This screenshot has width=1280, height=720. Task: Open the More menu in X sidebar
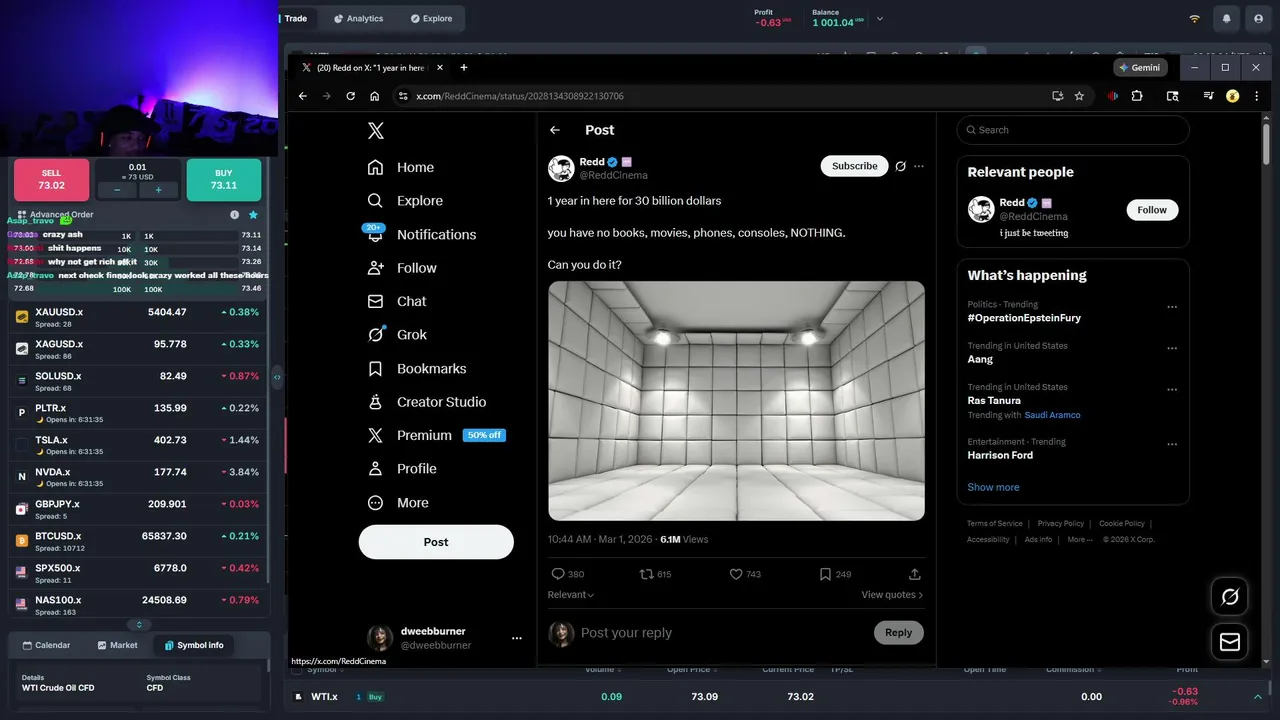pyautogui.click(x=398, y=503)
